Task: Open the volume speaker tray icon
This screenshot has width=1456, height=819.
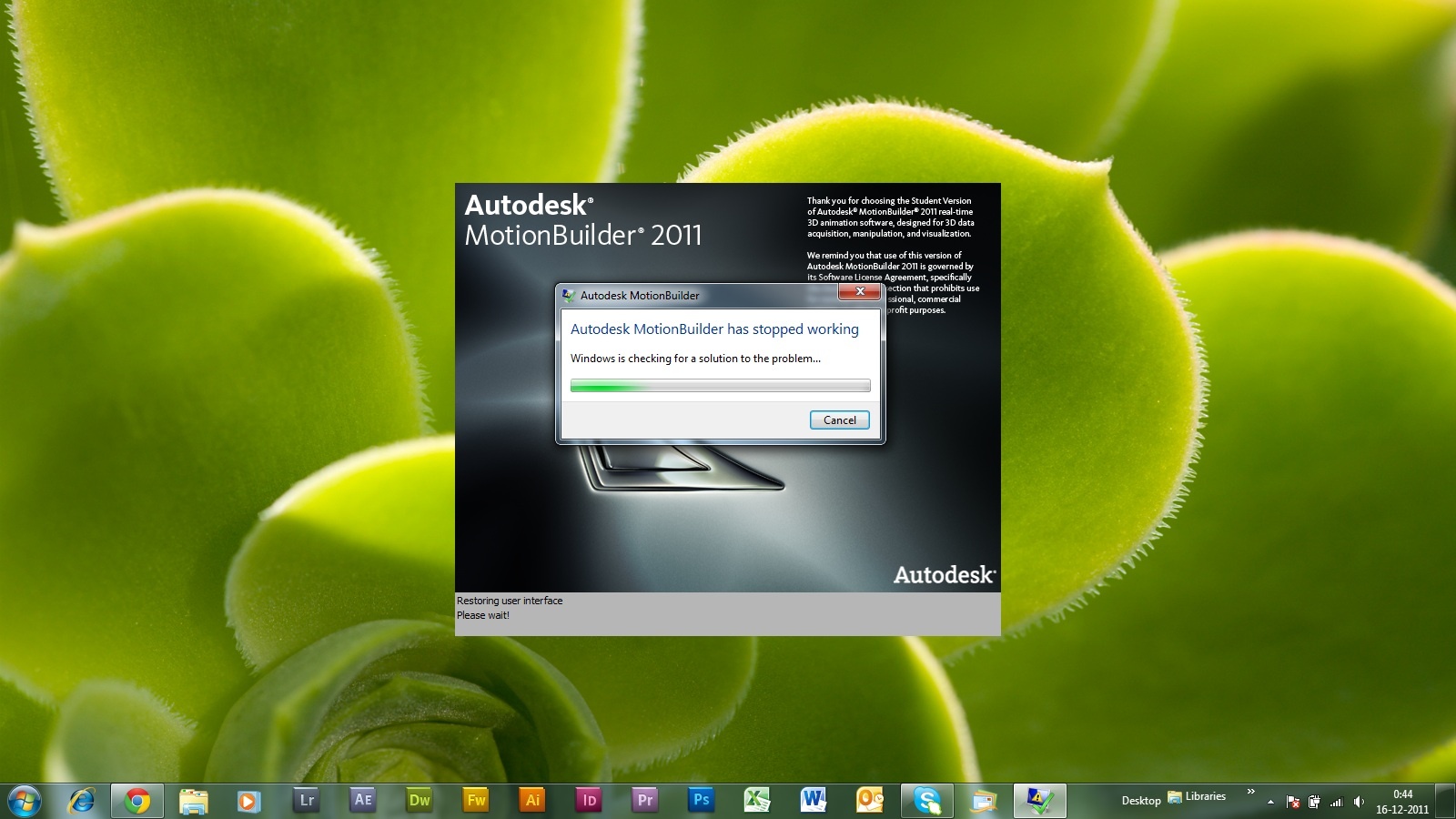Action: click(1359, 802)
